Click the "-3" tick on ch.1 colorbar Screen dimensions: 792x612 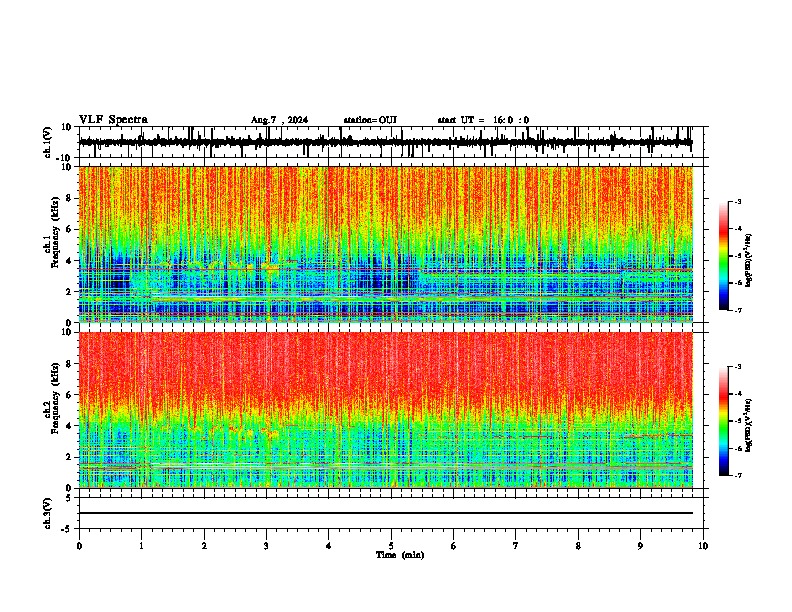[x=737, y=201]
